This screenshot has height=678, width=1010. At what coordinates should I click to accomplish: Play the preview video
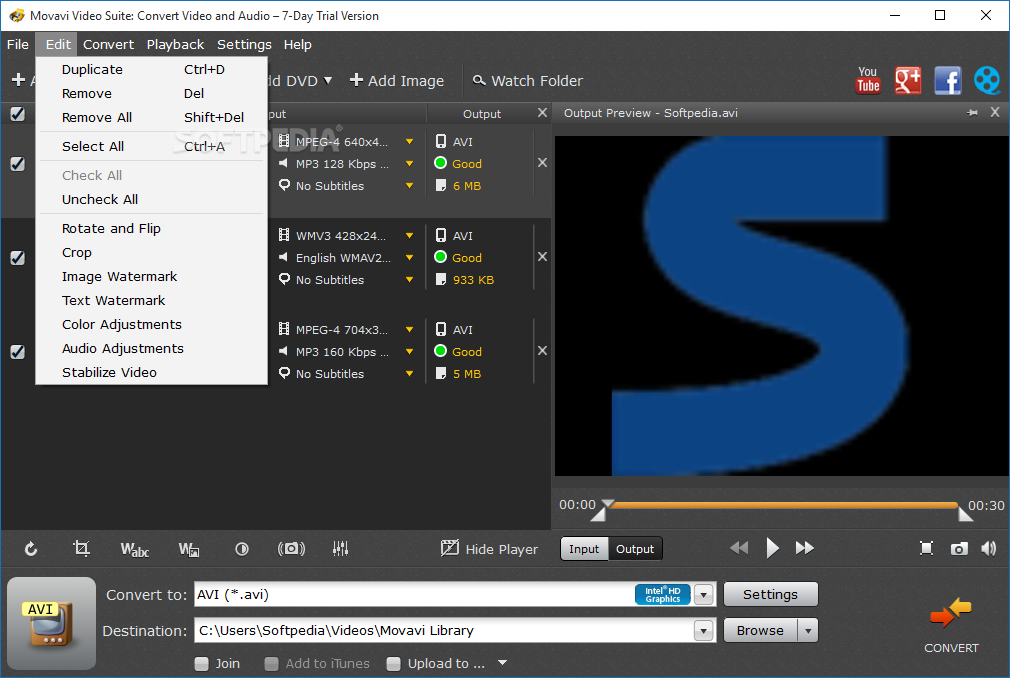[772, 548]
